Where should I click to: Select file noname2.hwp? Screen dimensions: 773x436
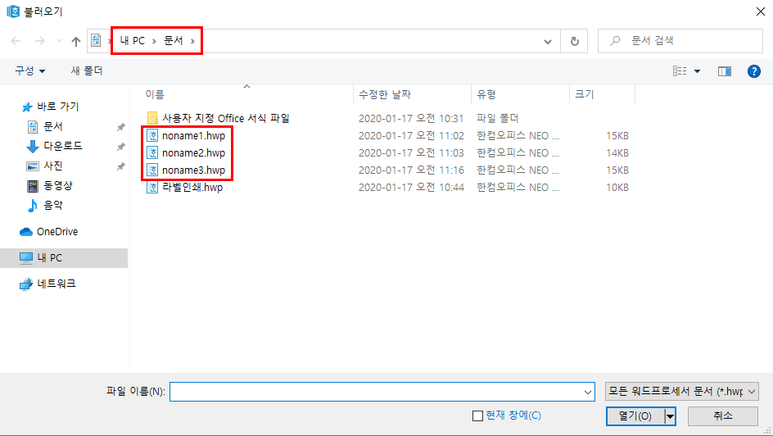[x=194, y=153]
